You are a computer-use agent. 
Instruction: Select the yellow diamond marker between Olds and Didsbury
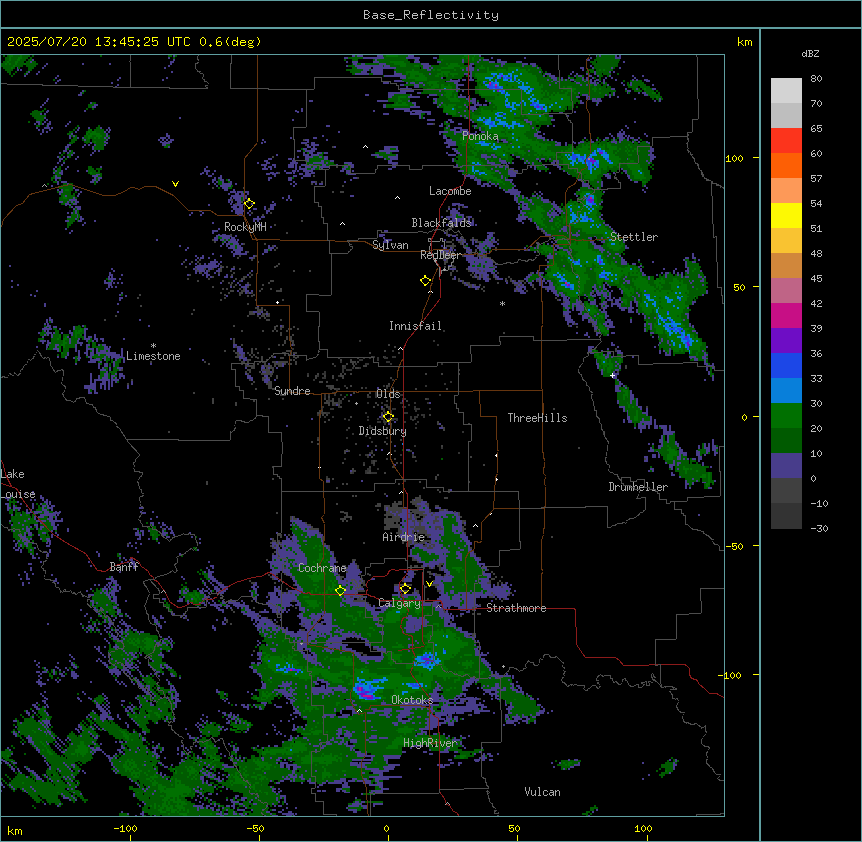click(388, 416)
